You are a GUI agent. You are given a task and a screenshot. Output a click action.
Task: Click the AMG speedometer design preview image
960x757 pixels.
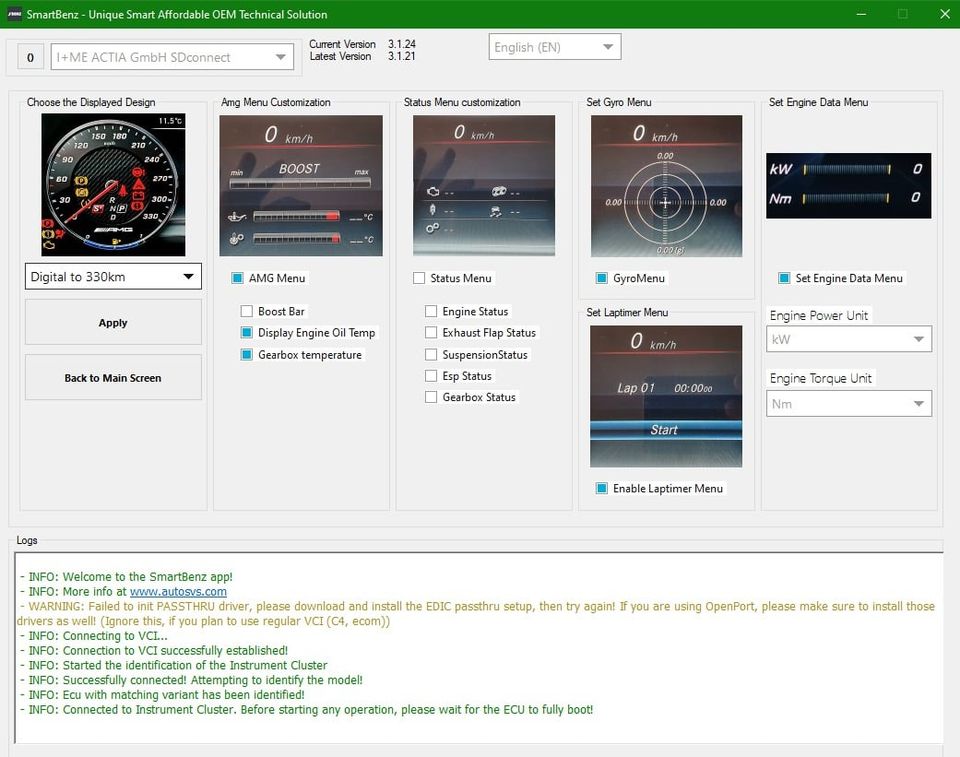click(x=113, y=185)
